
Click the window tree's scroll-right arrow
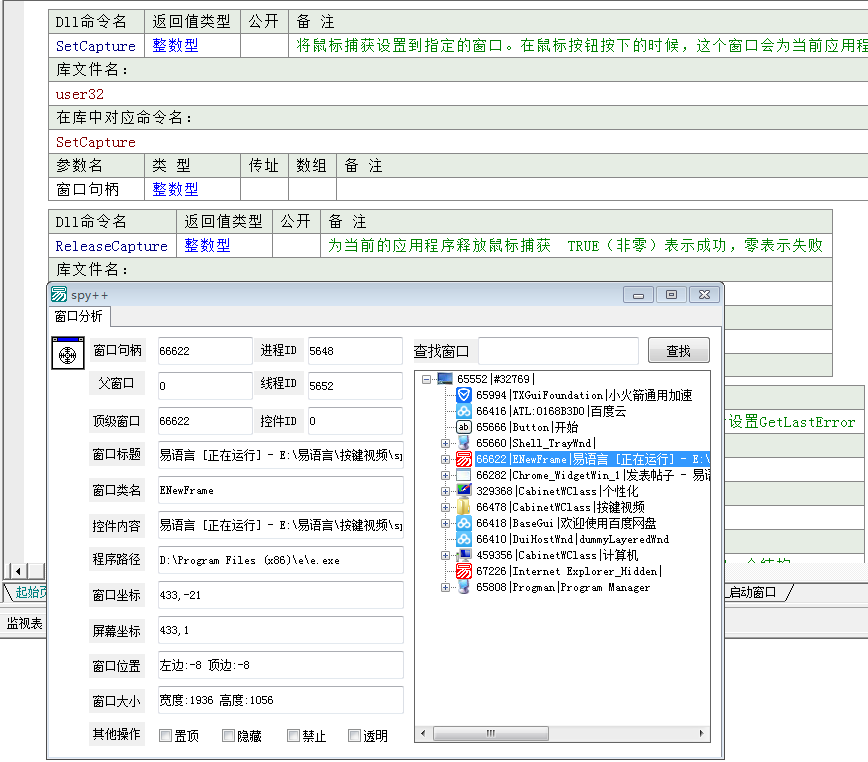[x=701, y=733]
